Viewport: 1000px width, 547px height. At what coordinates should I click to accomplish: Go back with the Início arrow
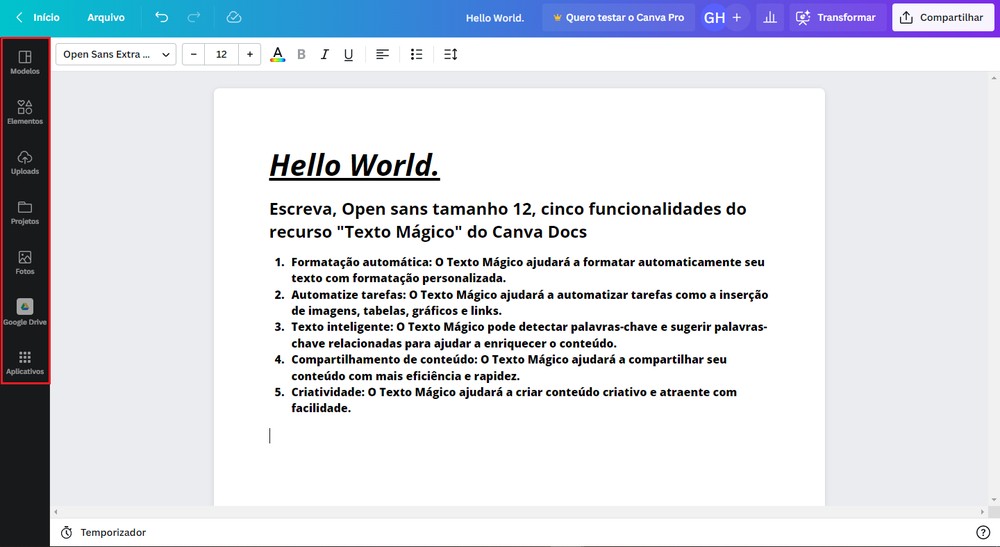pyautogui.click(x=19, y=17)
